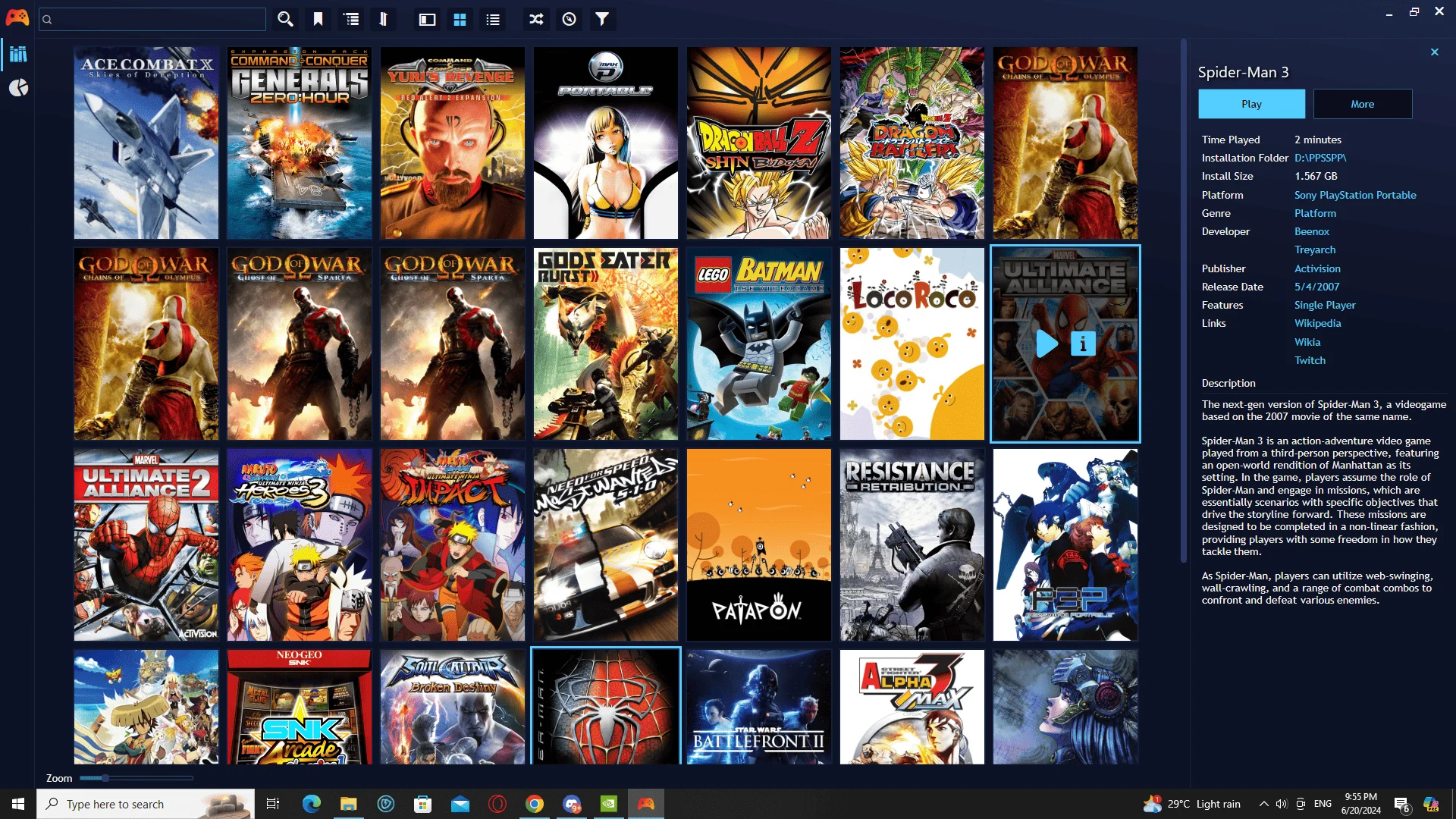Open the Windows Start menu
This screenshot has width=1456, height=819.
(18, 804)
